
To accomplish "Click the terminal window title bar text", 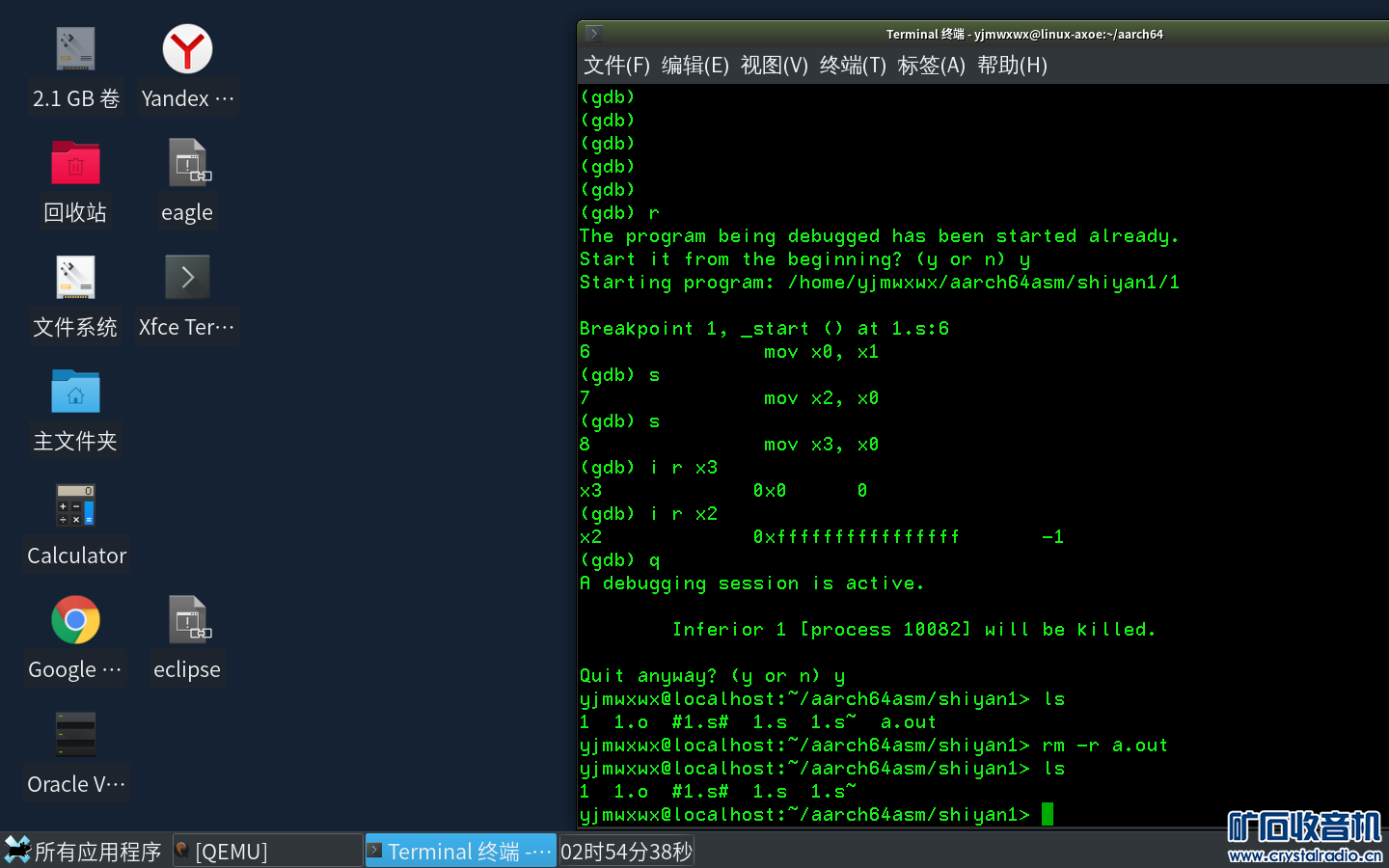I will point(1024,34).
